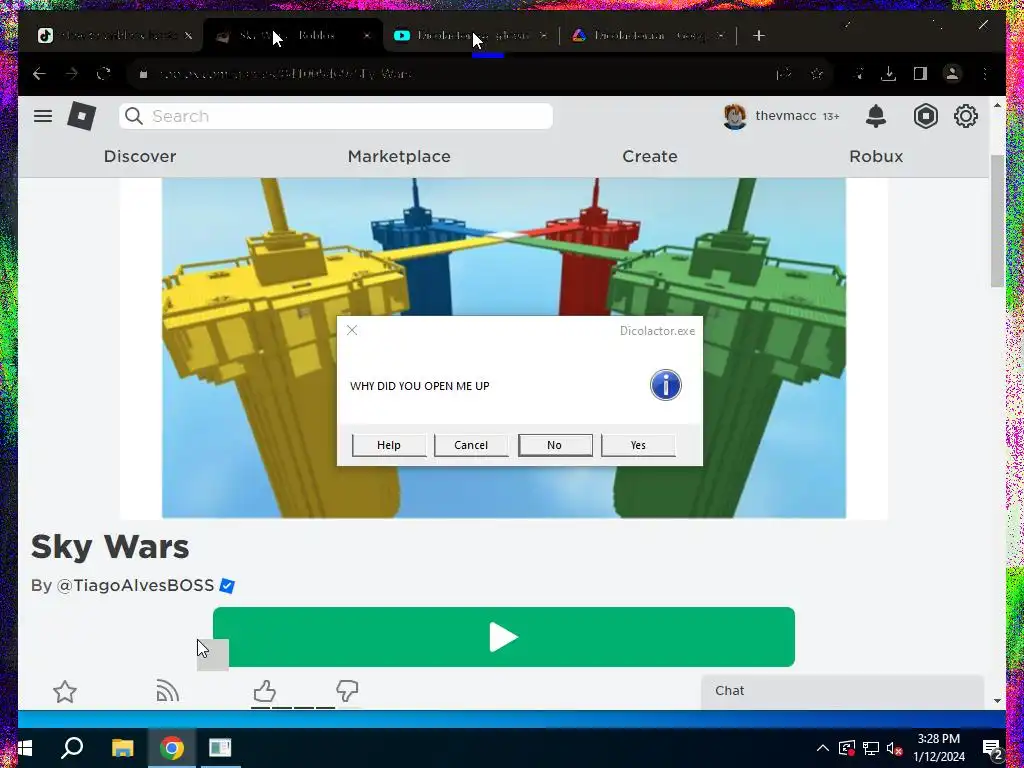Image resolution: width=1024 pixels, height=768 pixels.
Task: Open the Discover tab
Action: click(x=140, y=156)
